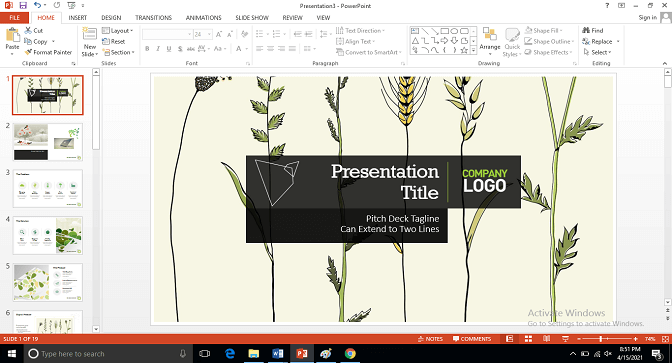Image resolution: width=672 pixels, height=363 pixels.
Task: Toggle Strikethrough formatting
Action: (191, 48)
